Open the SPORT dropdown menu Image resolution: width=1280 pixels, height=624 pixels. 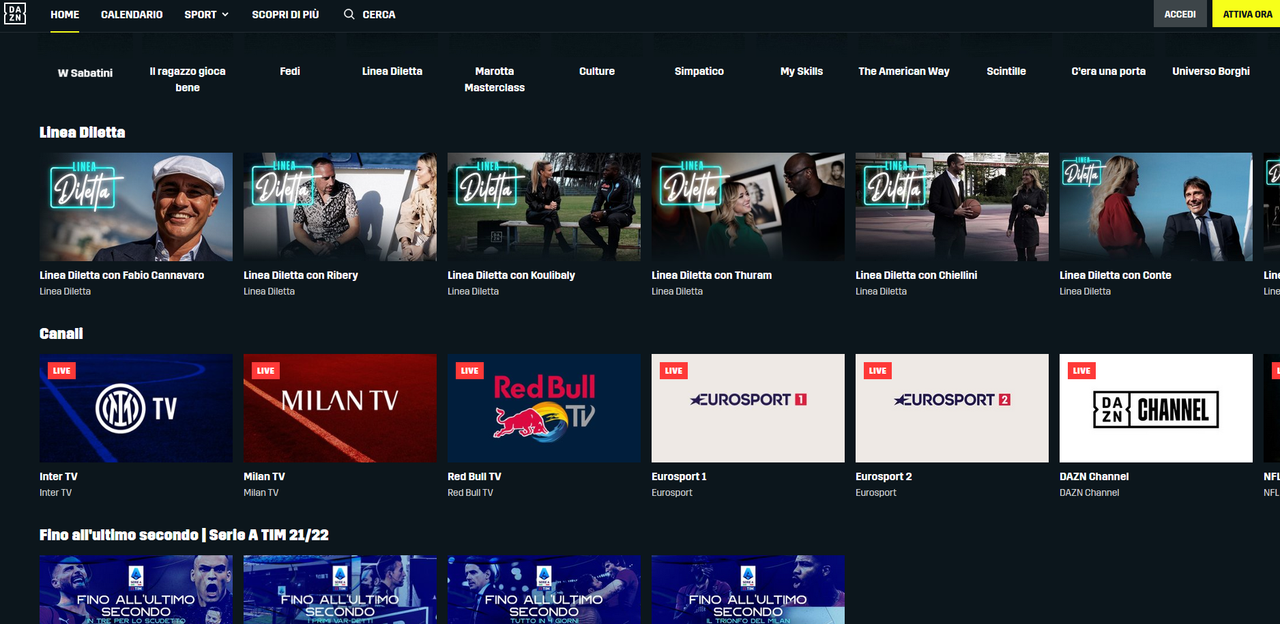(206, 15)
